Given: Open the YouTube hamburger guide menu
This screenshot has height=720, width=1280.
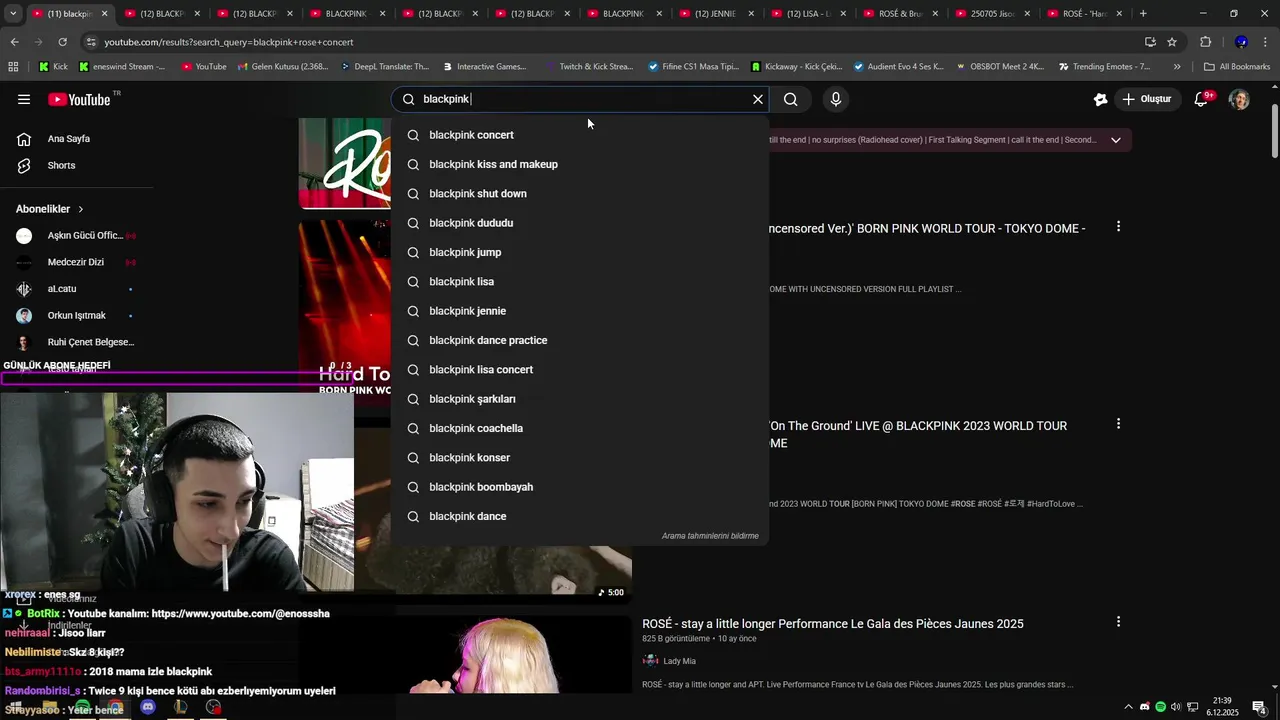Looking at the screenshot, I should click(24, 99).
